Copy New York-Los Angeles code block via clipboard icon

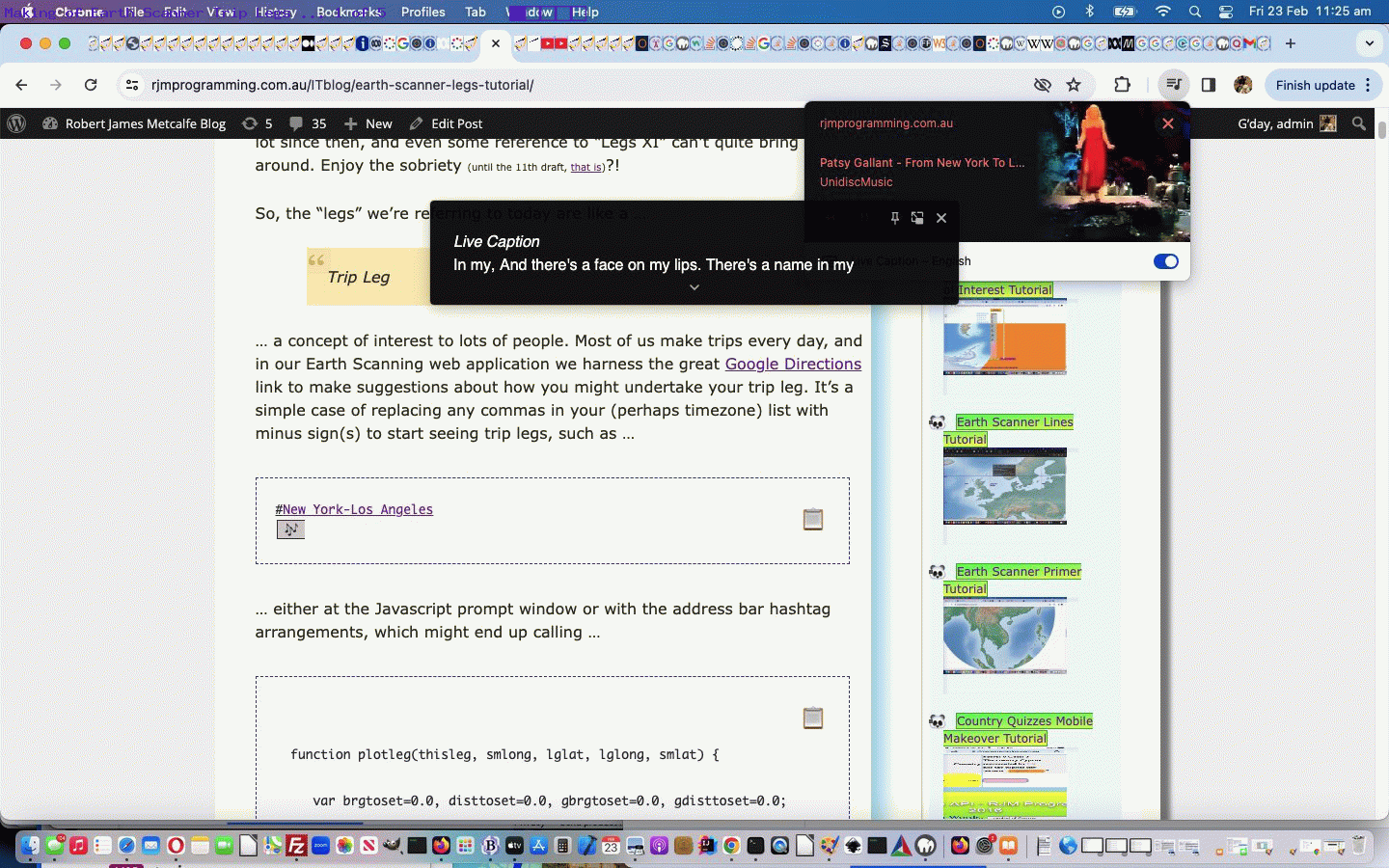tap(813, 519)
